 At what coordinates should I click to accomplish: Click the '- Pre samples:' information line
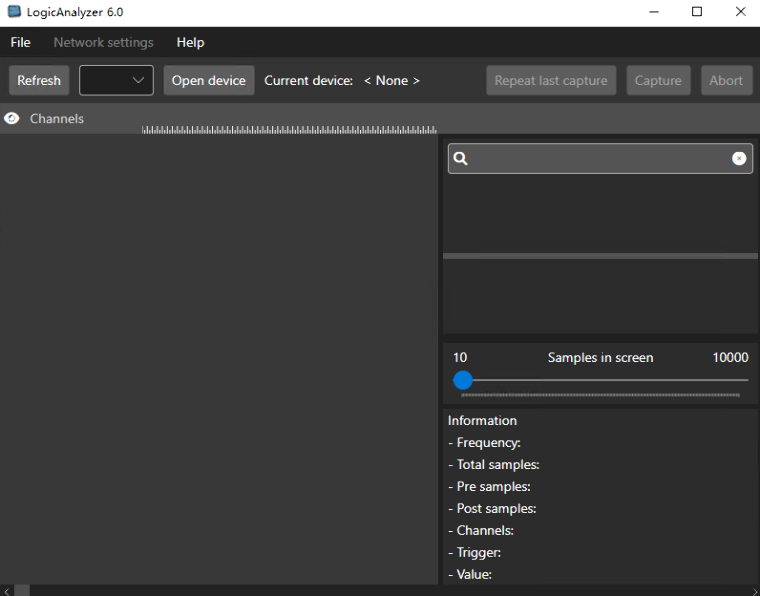[x=489, y=486]
